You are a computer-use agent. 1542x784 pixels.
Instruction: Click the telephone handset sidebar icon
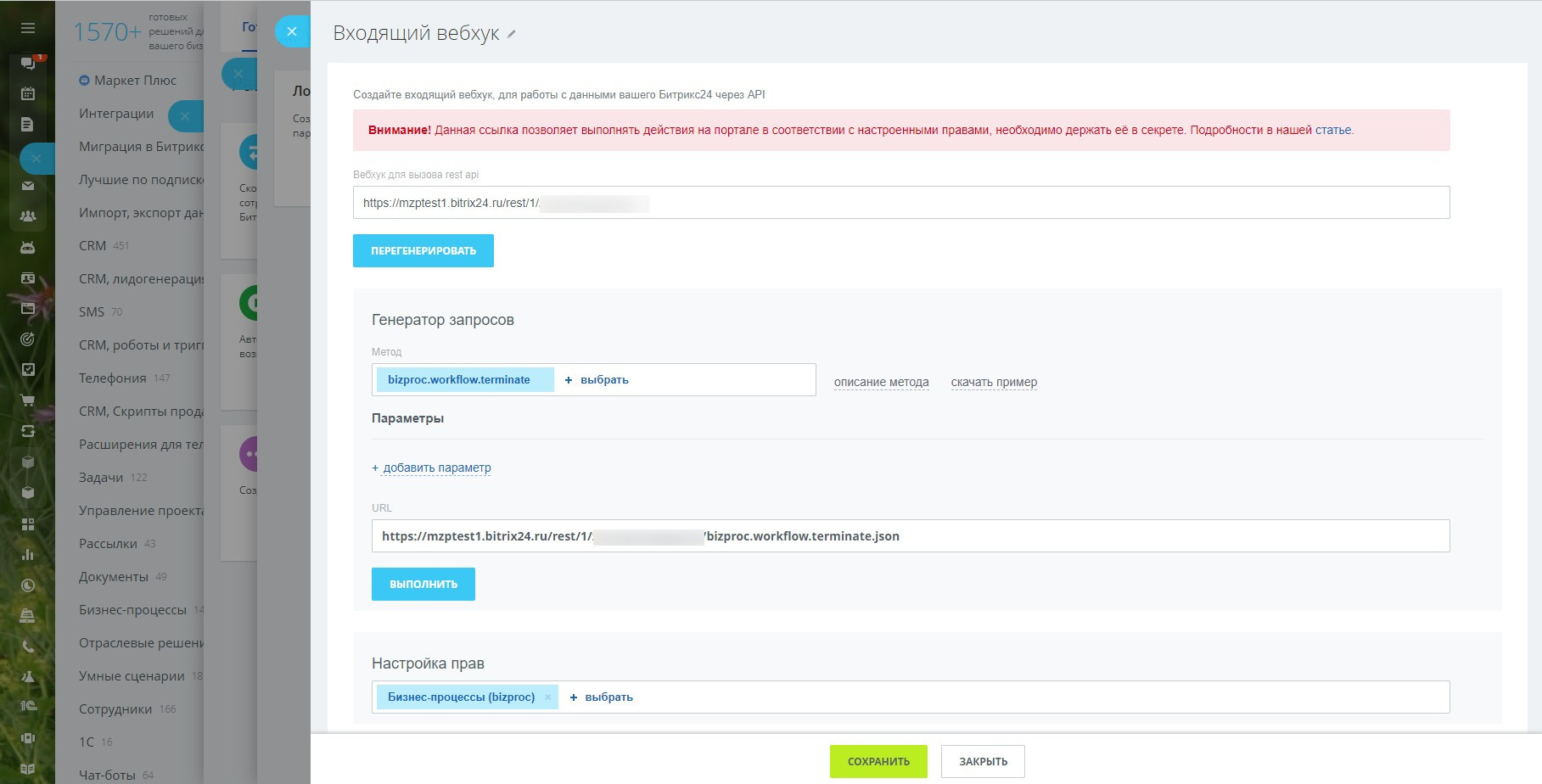pos(28,647)
